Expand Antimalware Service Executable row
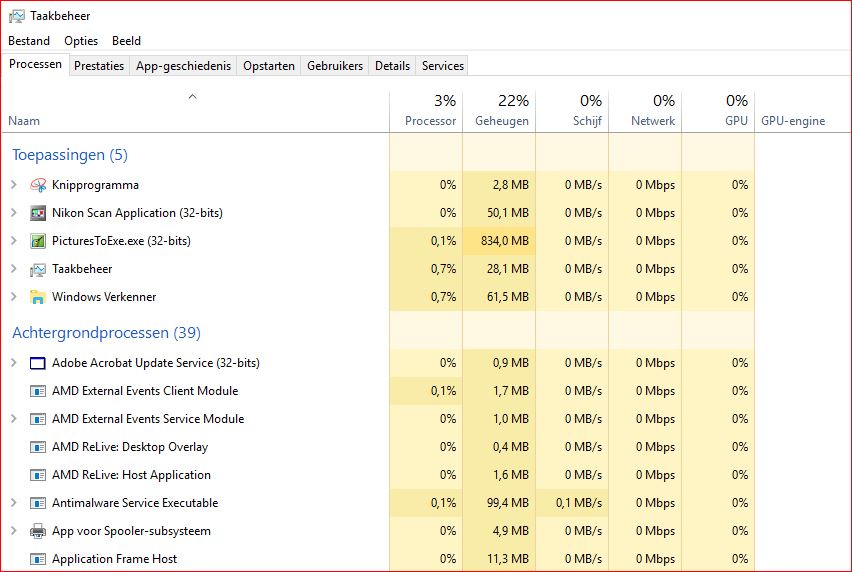852x572 pixels. click(x=14, y=503)
